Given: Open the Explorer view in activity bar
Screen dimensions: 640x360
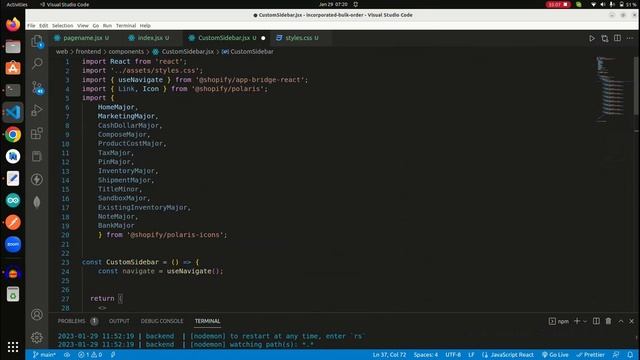Looking at the screenshot, I should point(37,41).
